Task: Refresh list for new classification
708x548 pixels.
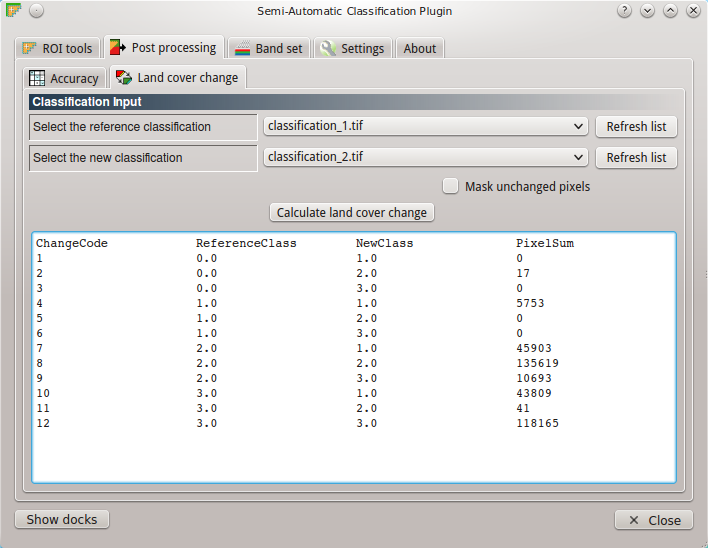Action: tap(636, 158)
